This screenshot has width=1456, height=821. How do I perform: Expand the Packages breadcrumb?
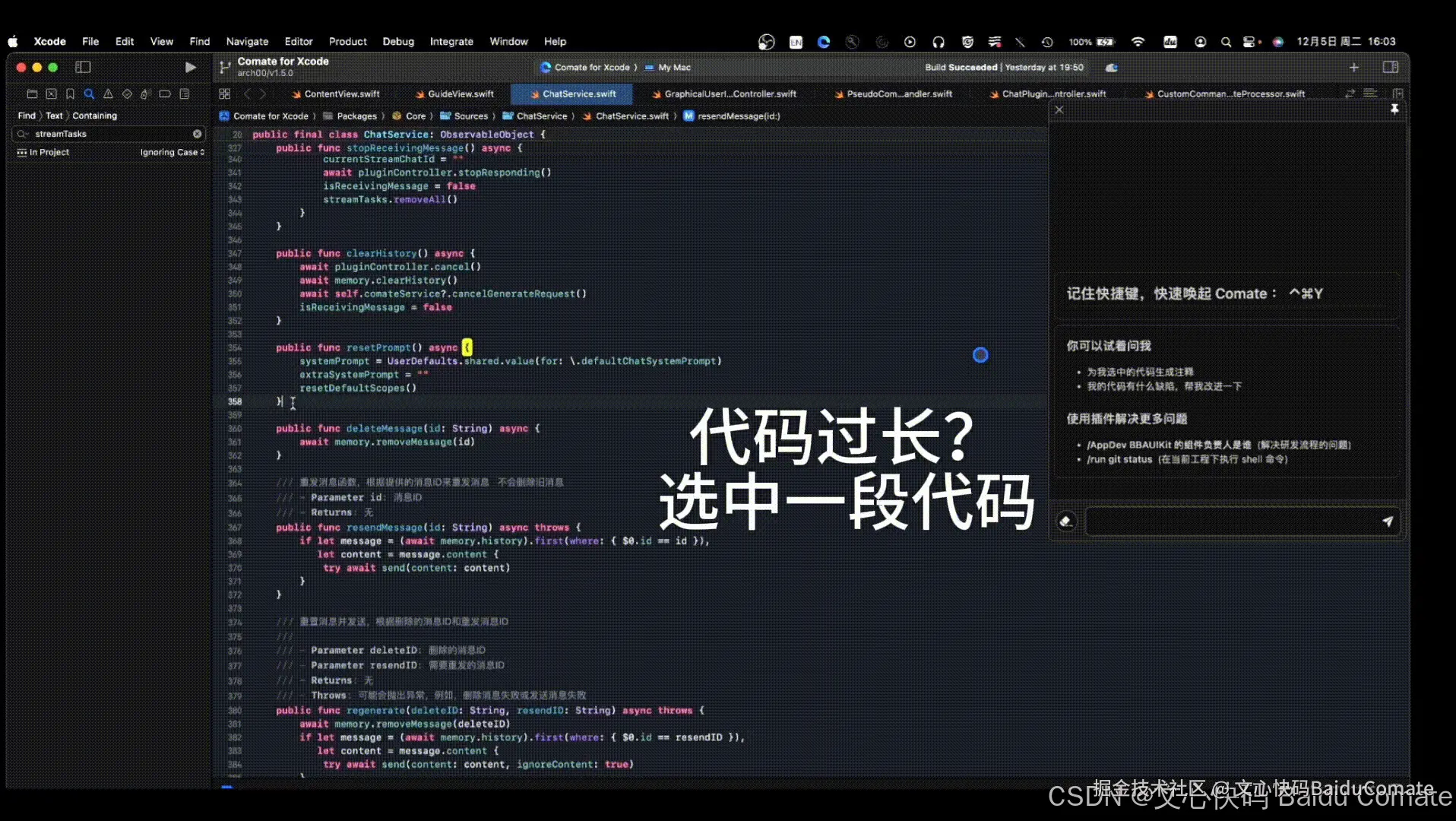[350, 116]
